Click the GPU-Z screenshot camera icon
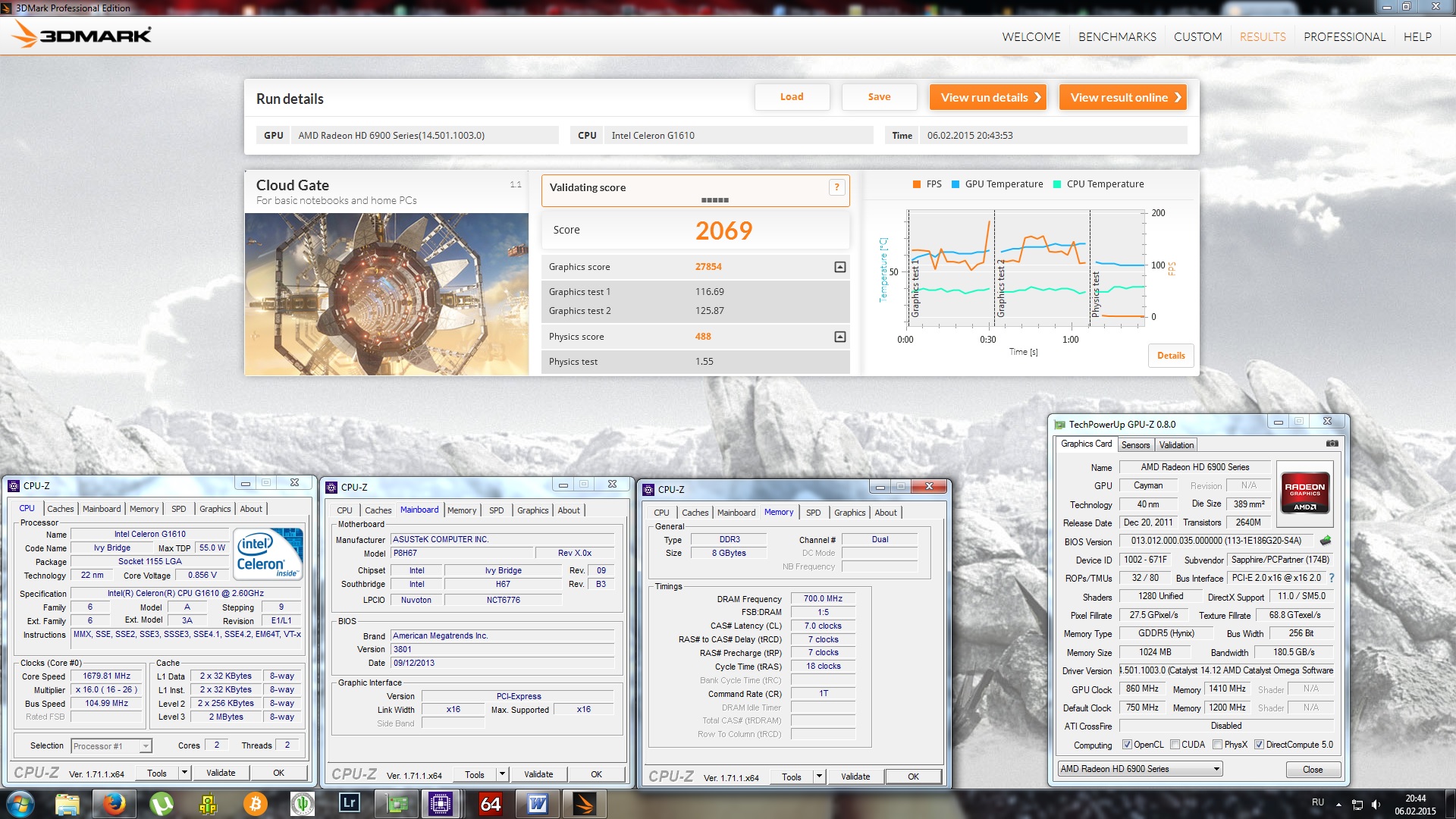This screenshot has height=819, width=1456. click(1332, 444)
